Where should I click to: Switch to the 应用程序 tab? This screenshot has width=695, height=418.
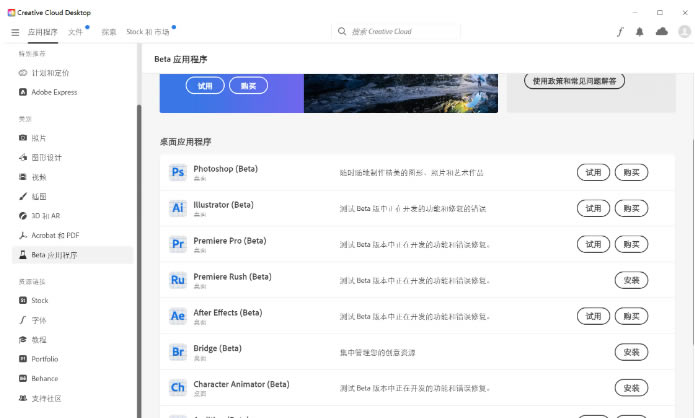pos(43,32)
